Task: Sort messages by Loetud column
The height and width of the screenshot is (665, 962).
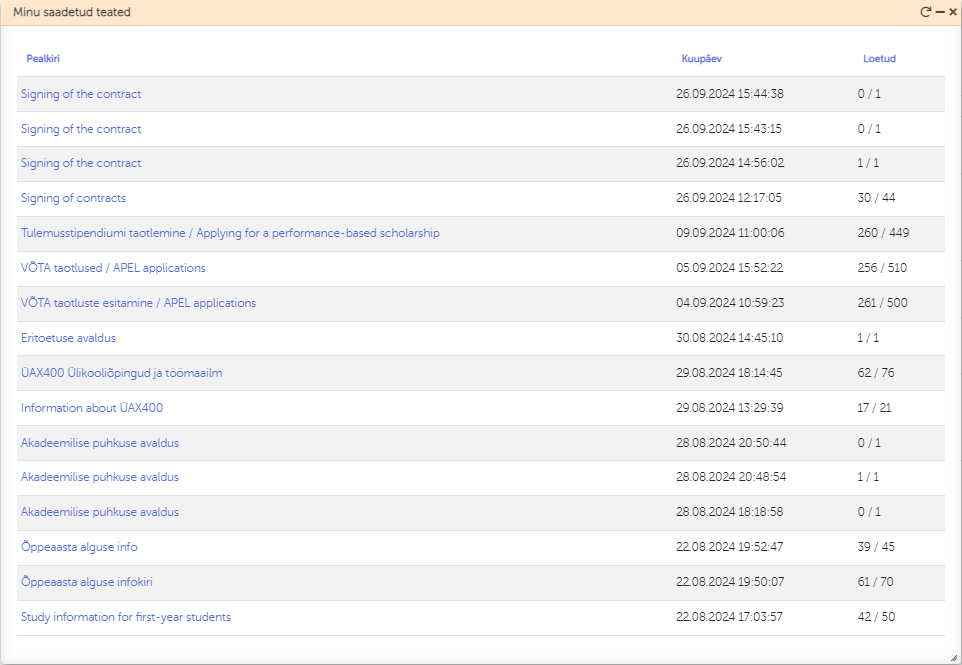Action: pyautogui.click(x=879, y=59)
